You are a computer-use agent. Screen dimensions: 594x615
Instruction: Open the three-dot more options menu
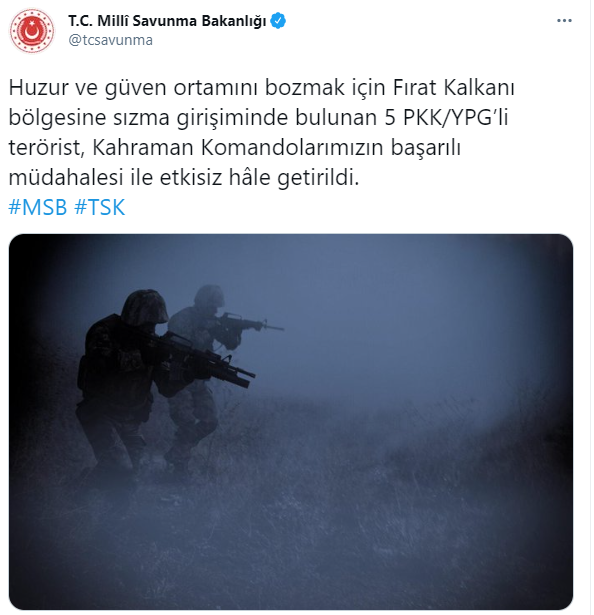click(564, 20)
